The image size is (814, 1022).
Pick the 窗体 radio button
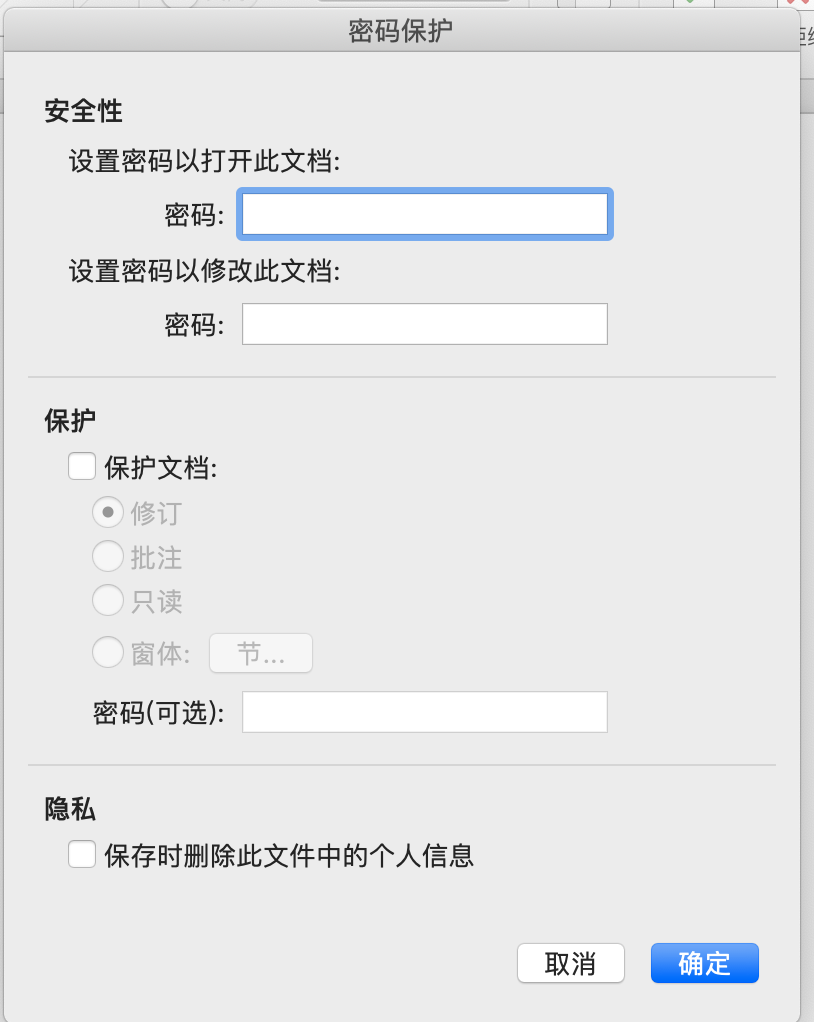click(108, 652)
